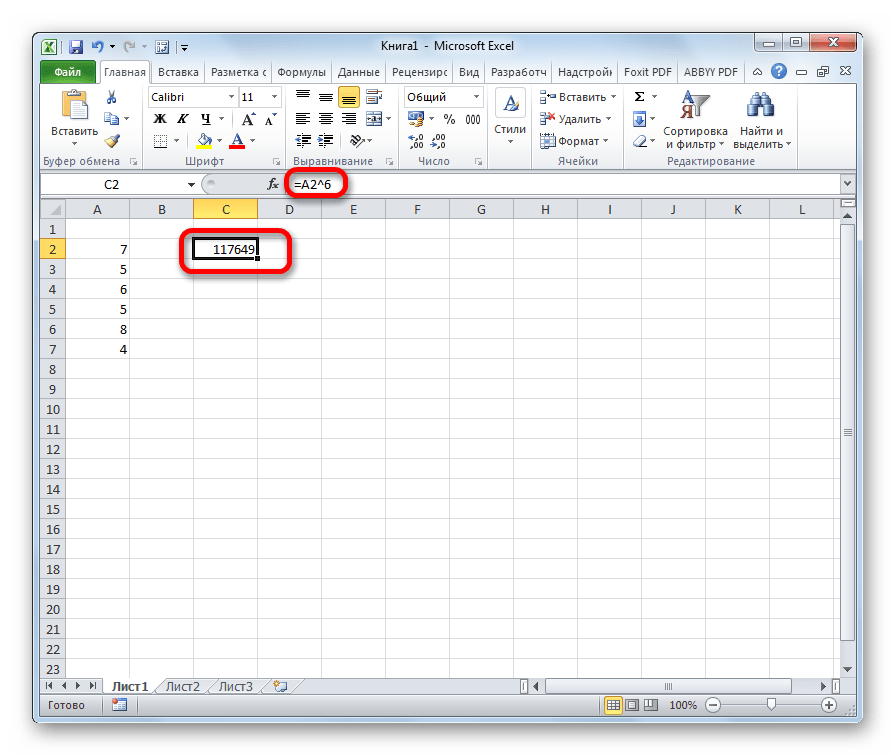The height and width of the screenshot is (756, 896).
Task: Click the Cut scissors icon
Action: [112, 97]
